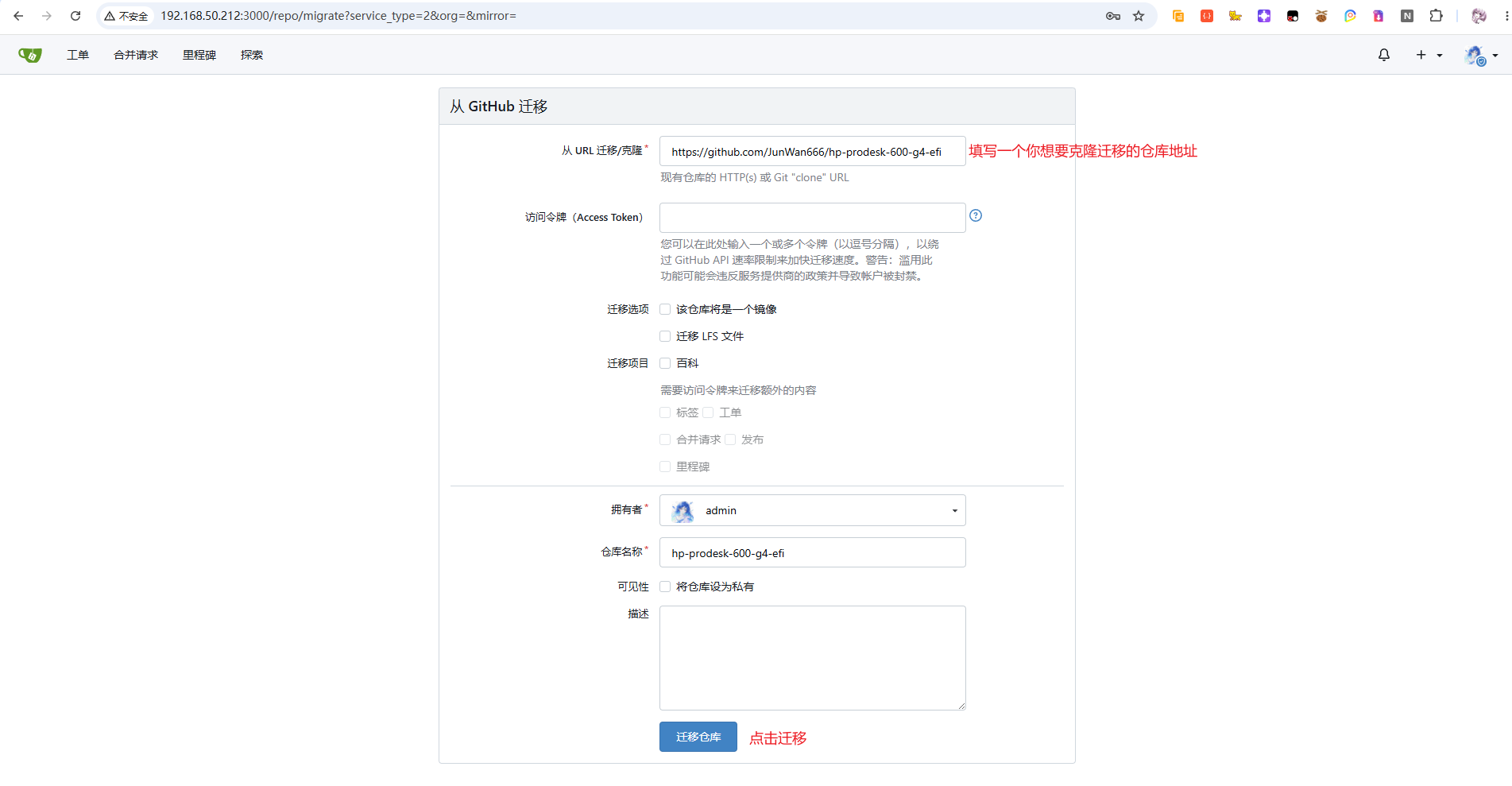The image size is (1512, 786).
Task: Expand the user avatar menu in navbar
Action: click(1481, 55)
